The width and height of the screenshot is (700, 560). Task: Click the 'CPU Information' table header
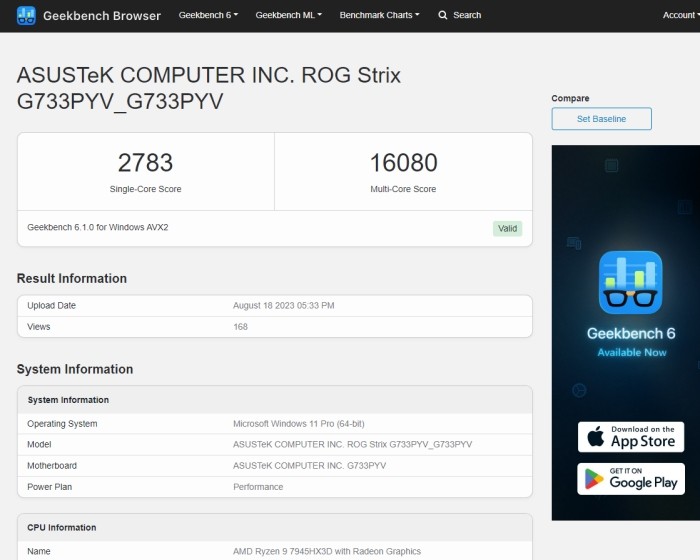click(62, 527)
